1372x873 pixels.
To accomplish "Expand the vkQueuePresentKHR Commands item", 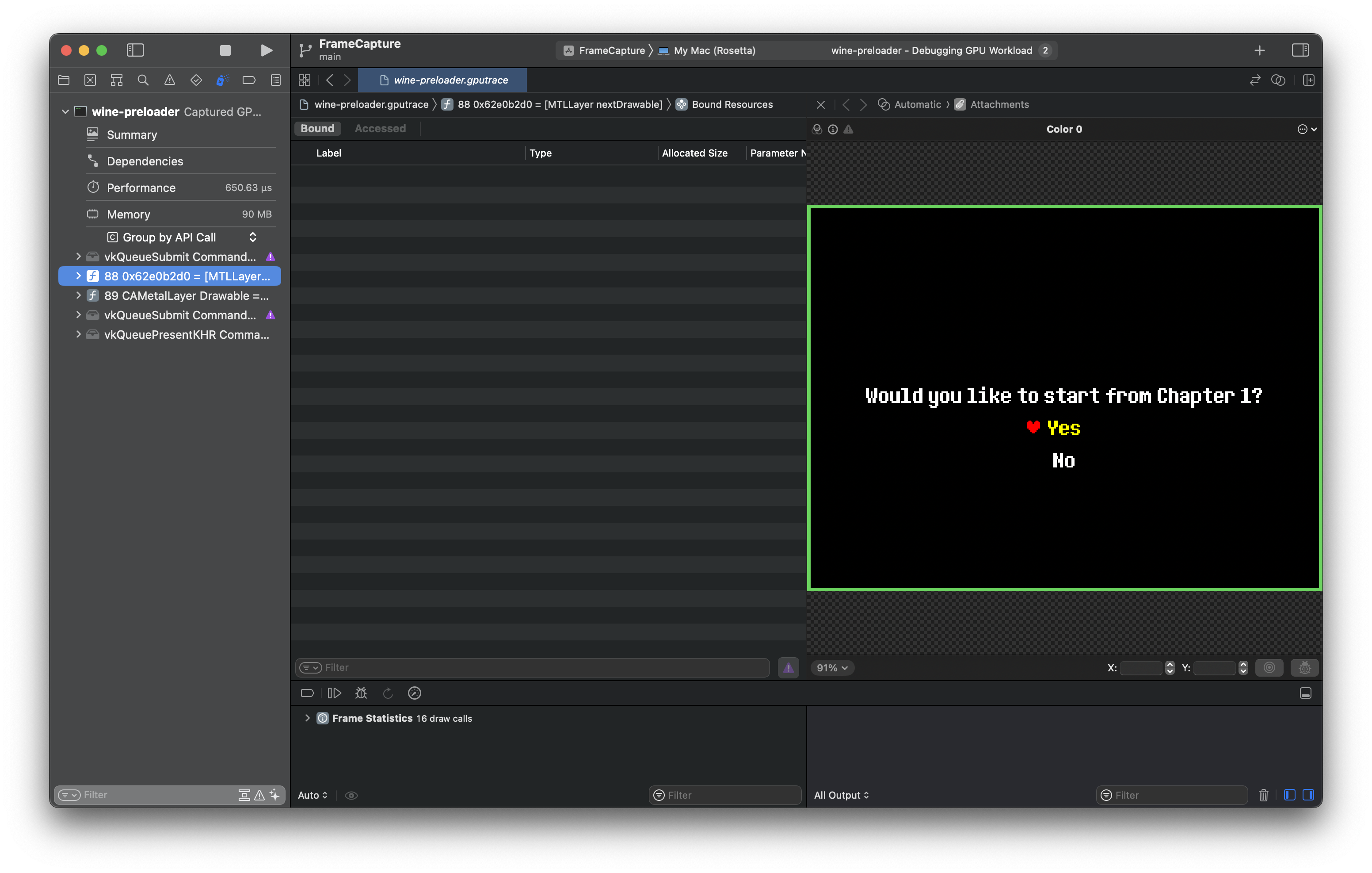I will pyautogui.click(x=80, y=335).
